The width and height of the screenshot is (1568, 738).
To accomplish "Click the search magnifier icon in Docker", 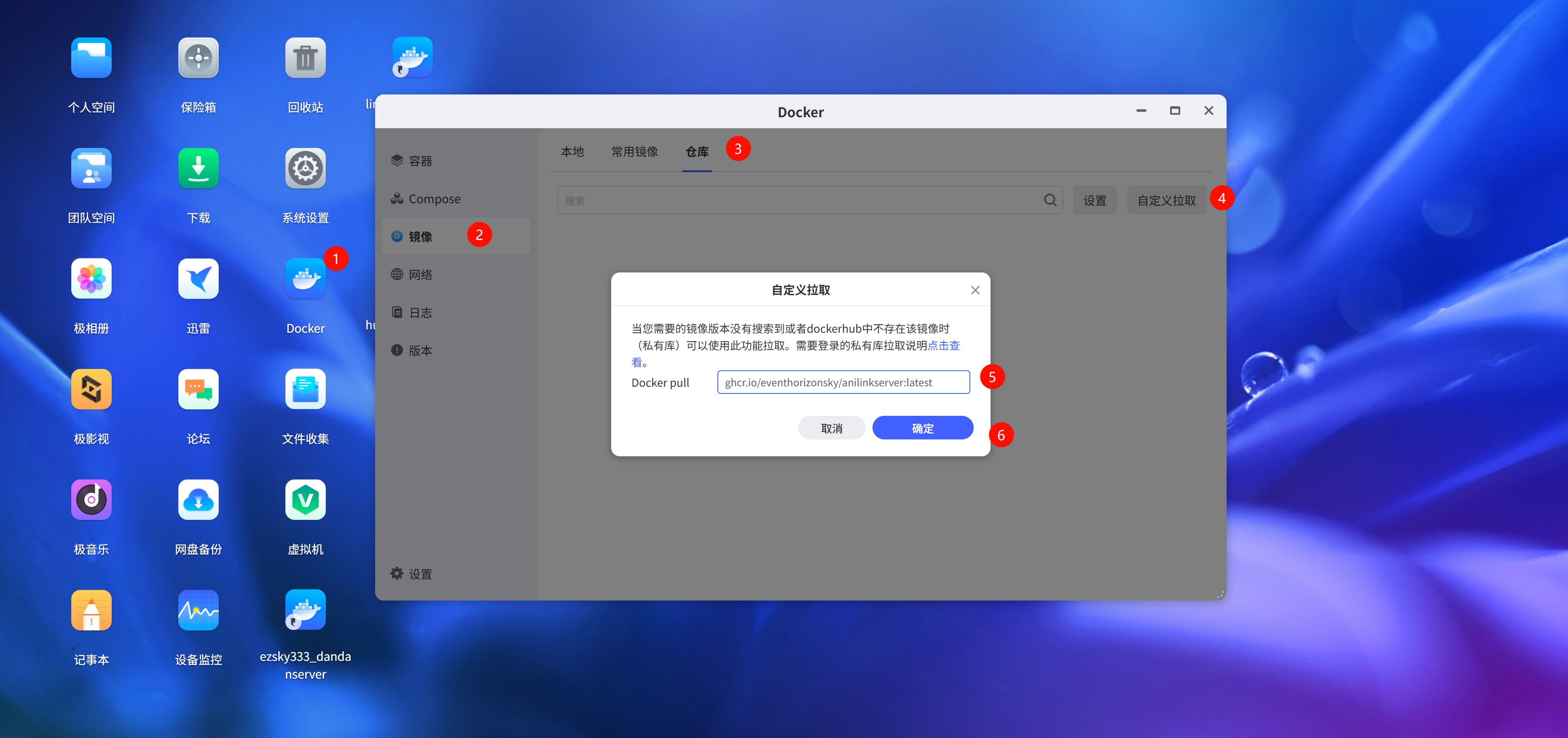I will (x=1050, y=200).
